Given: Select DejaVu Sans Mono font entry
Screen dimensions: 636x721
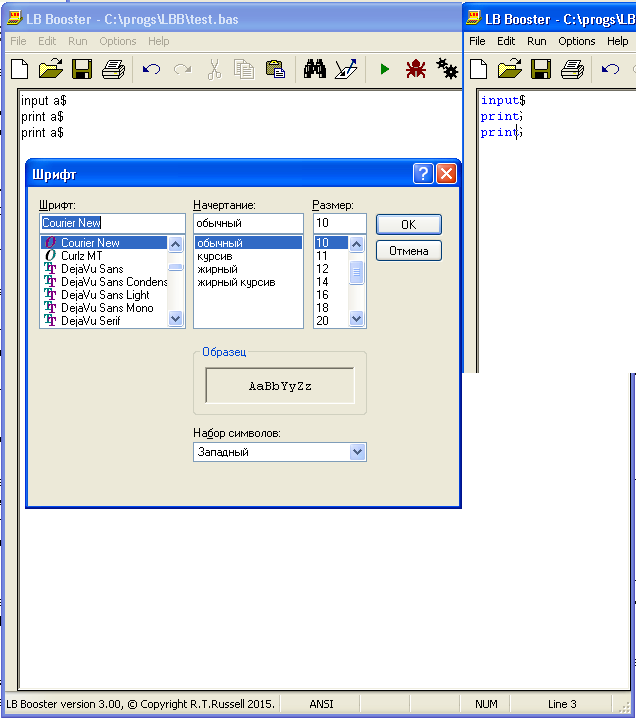Looking at the screenshot, I should (x=104, y=308).
